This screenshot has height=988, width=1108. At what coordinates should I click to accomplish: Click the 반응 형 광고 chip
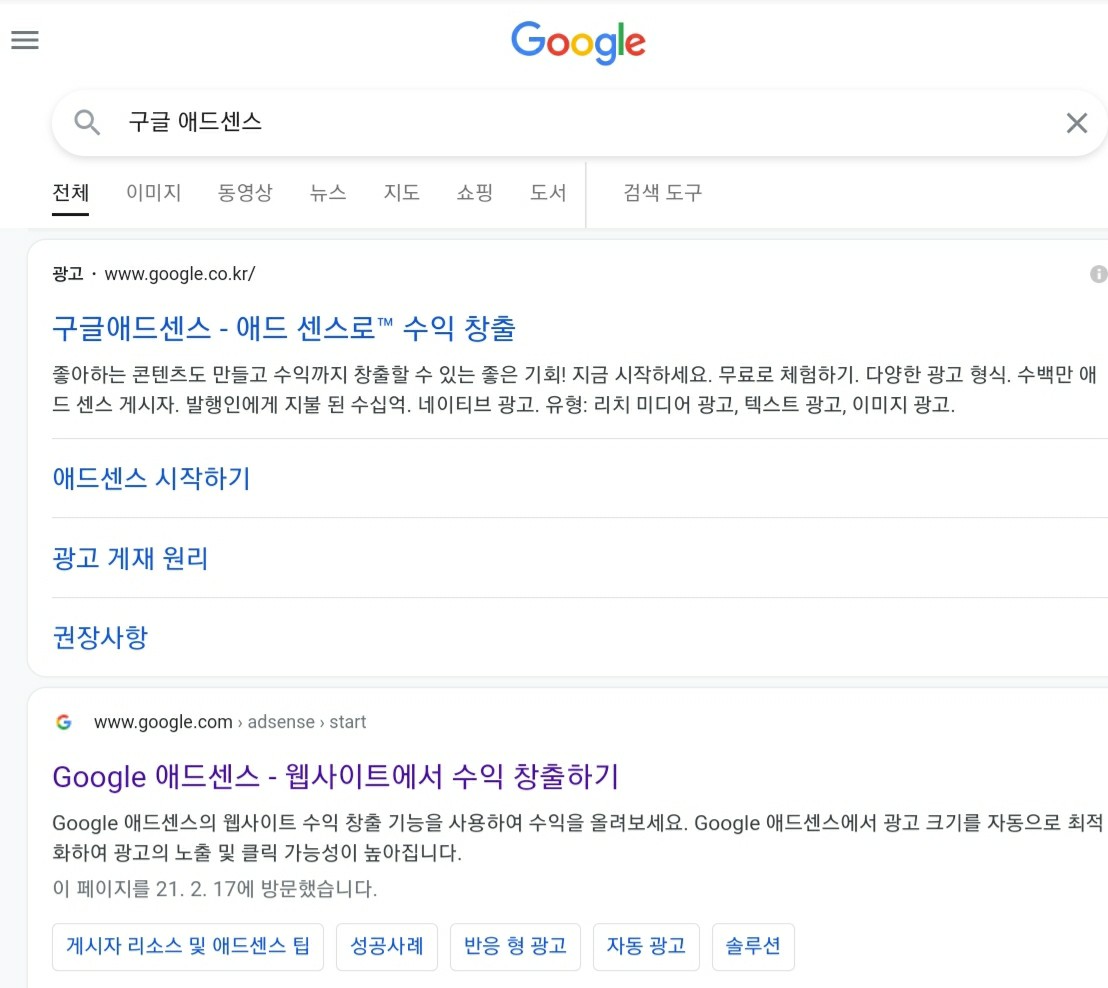coord(515,946)
